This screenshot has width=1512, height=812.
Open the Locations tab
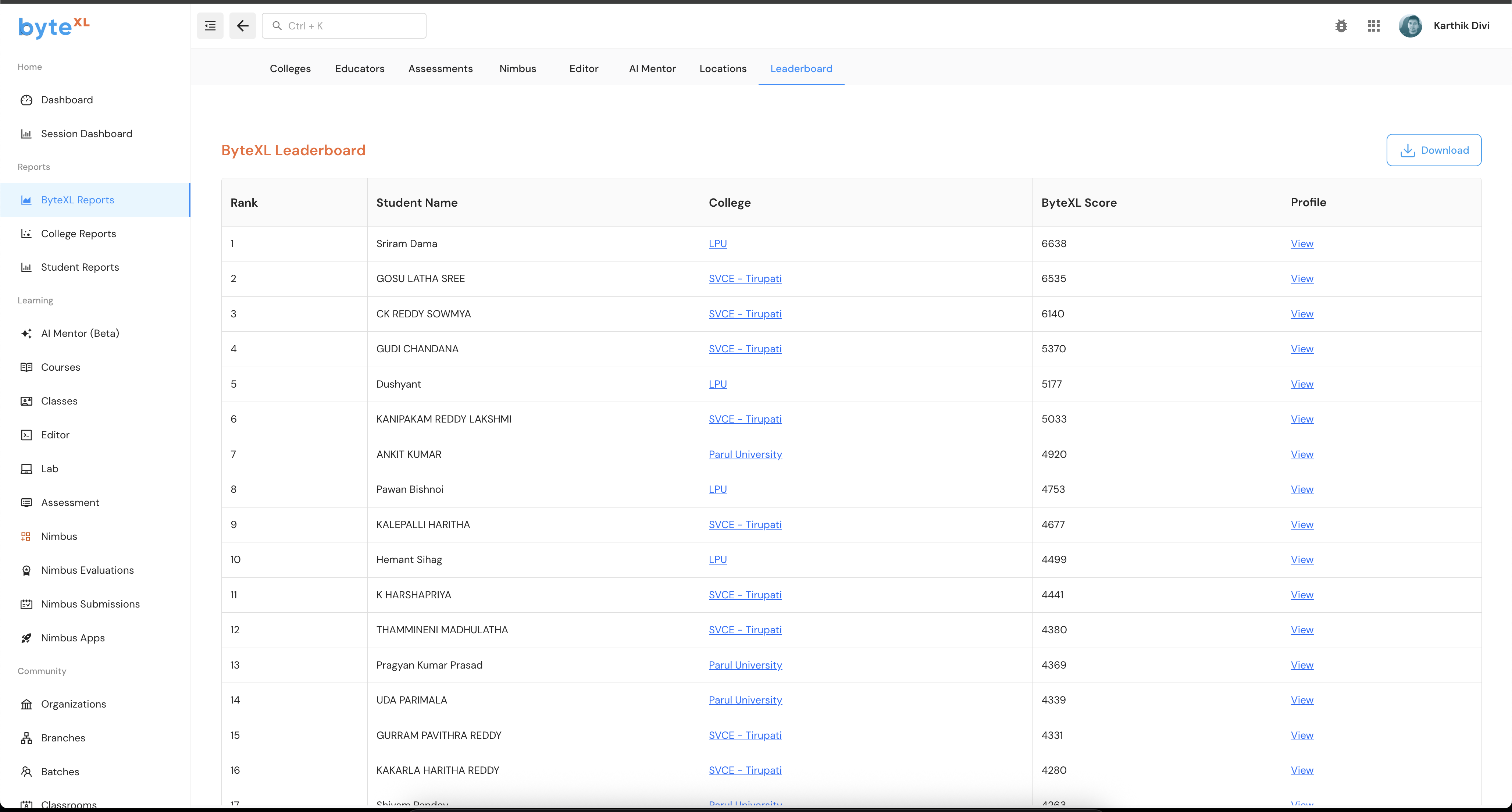coord(723,69)
